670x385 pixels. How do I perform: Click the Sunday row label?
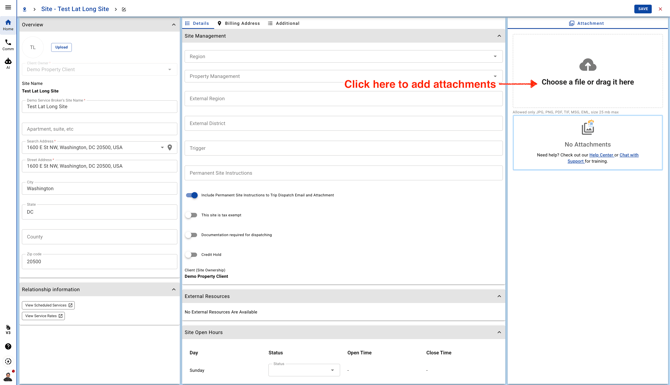click(x=197, y=370)
